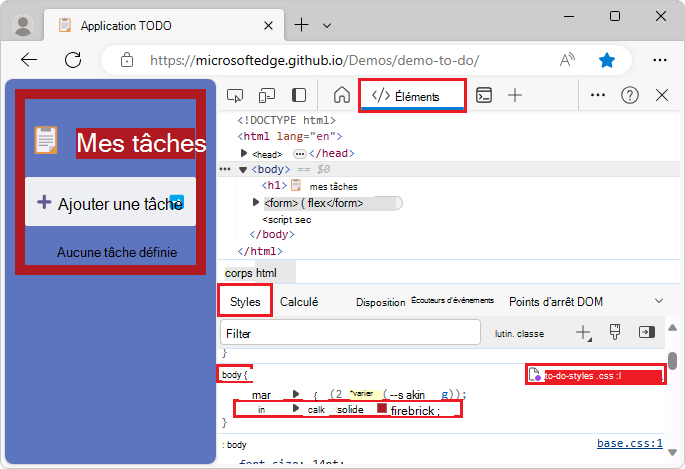Add a DevTools tool with plus icon
The height and width of the screenshot is (469, 685).
click(515, 95)
